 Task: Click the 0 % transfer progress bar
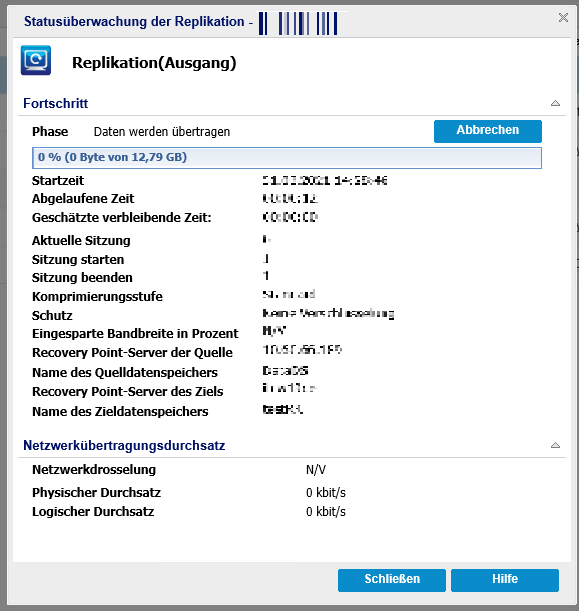pyautogui.click(x=287, y=158)
